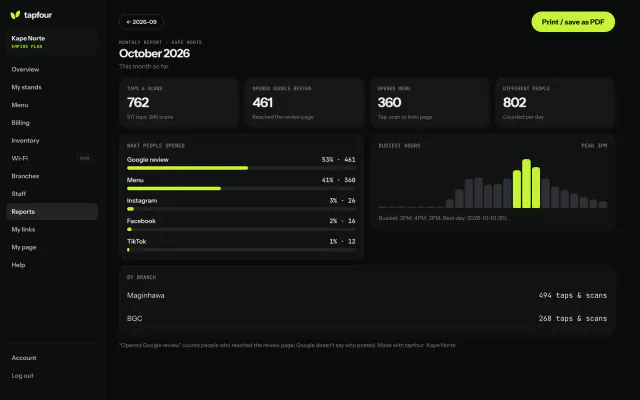
Task: Click the Instagram progress bar
Action: (241, 209)
